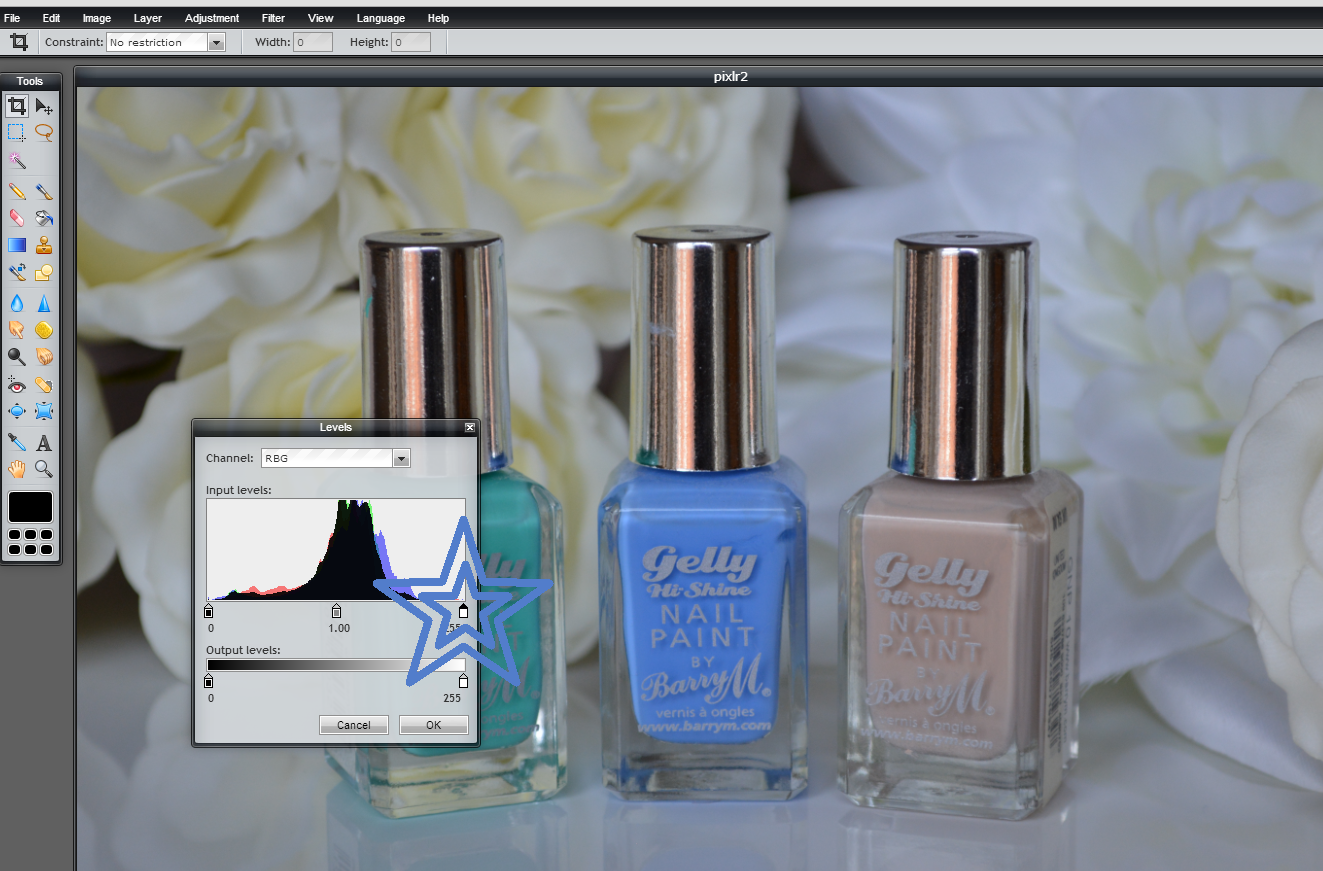Select the Paint Bucket tool
Image resolution: width=1323 pixels, height=871 pixels.
(44, 217)
